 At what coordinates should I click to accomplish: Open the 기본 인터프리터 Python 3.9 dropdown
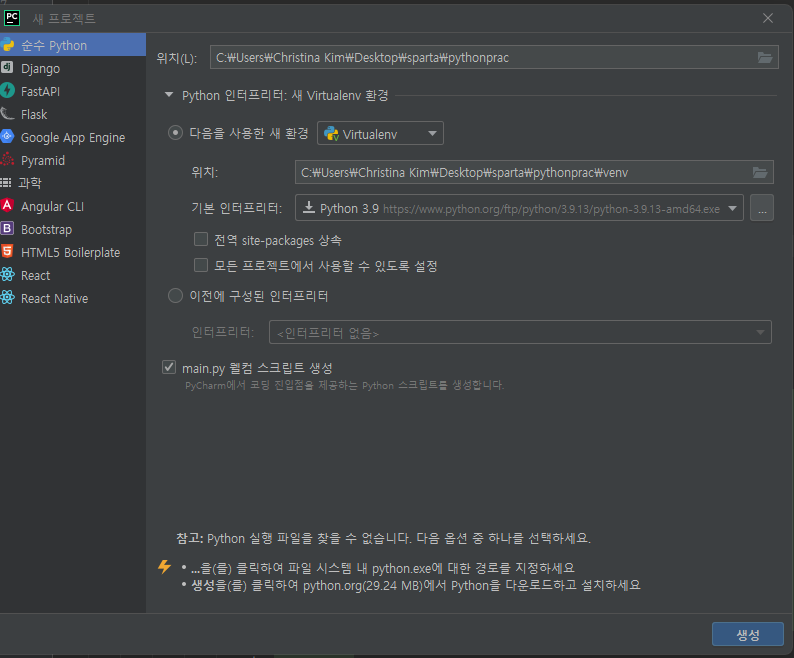519,208
